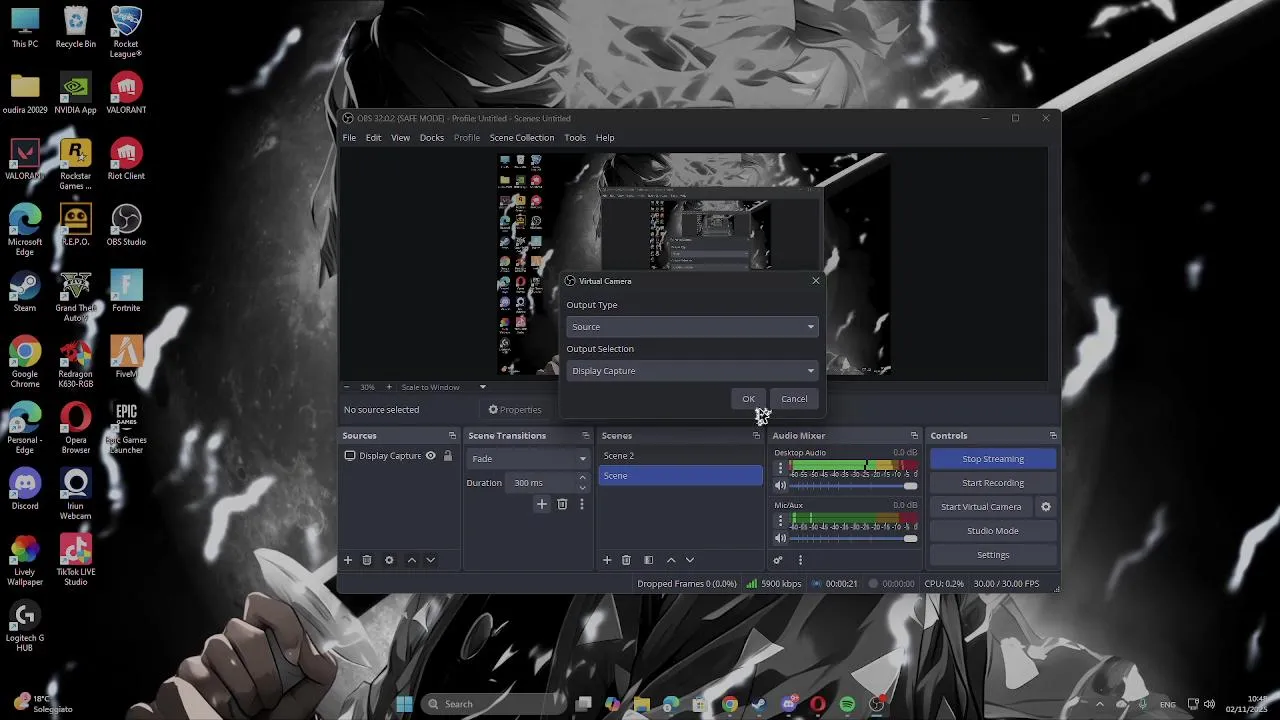Toggle lock on Display Capture source
The width and height of the screenshot is (1280, 720).
(448, 456)
